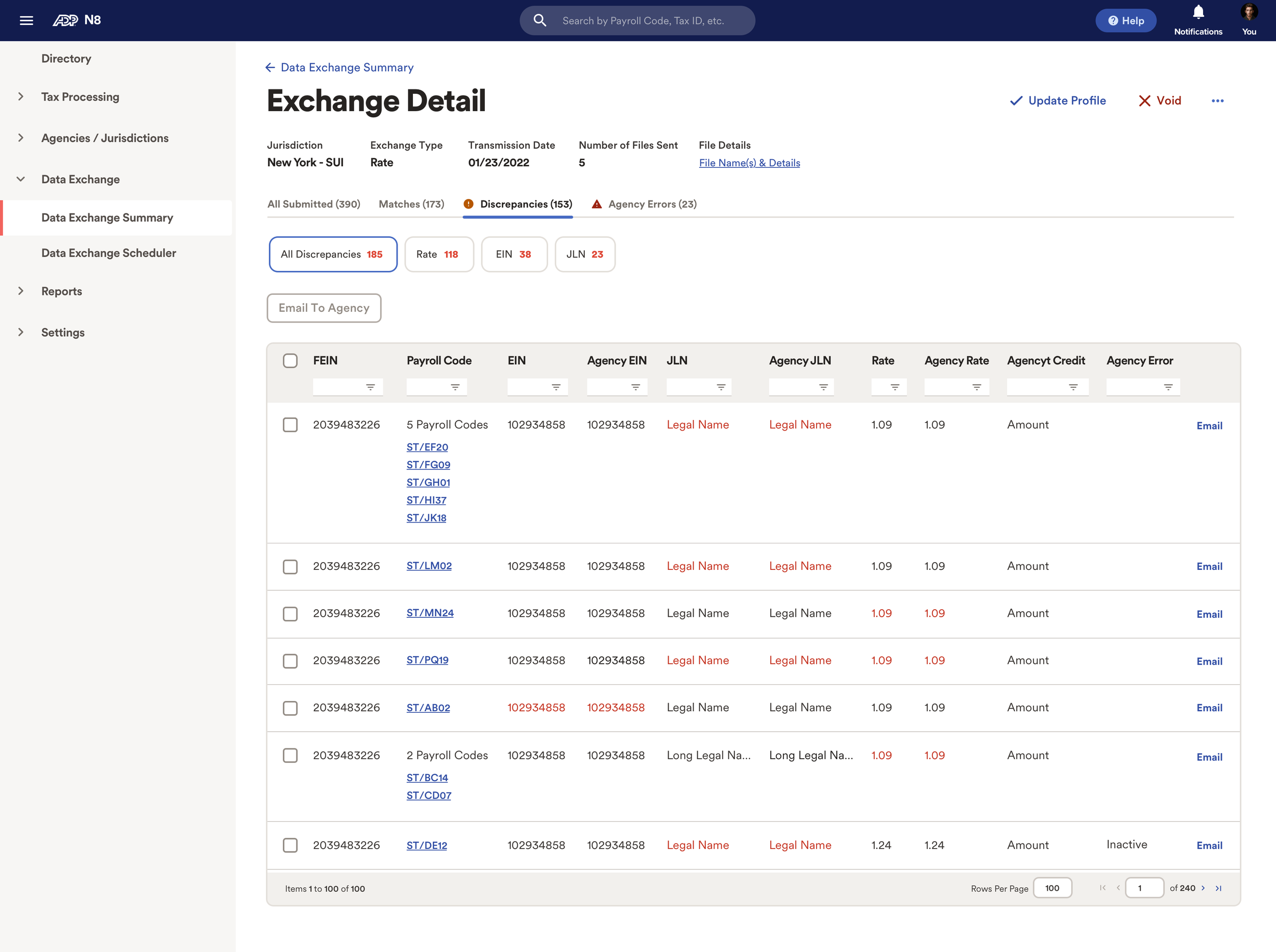1276x952 pixels.
Task: Open the File Name(s) & Details link
Action: pyautogui.click(x=749, y=163)
